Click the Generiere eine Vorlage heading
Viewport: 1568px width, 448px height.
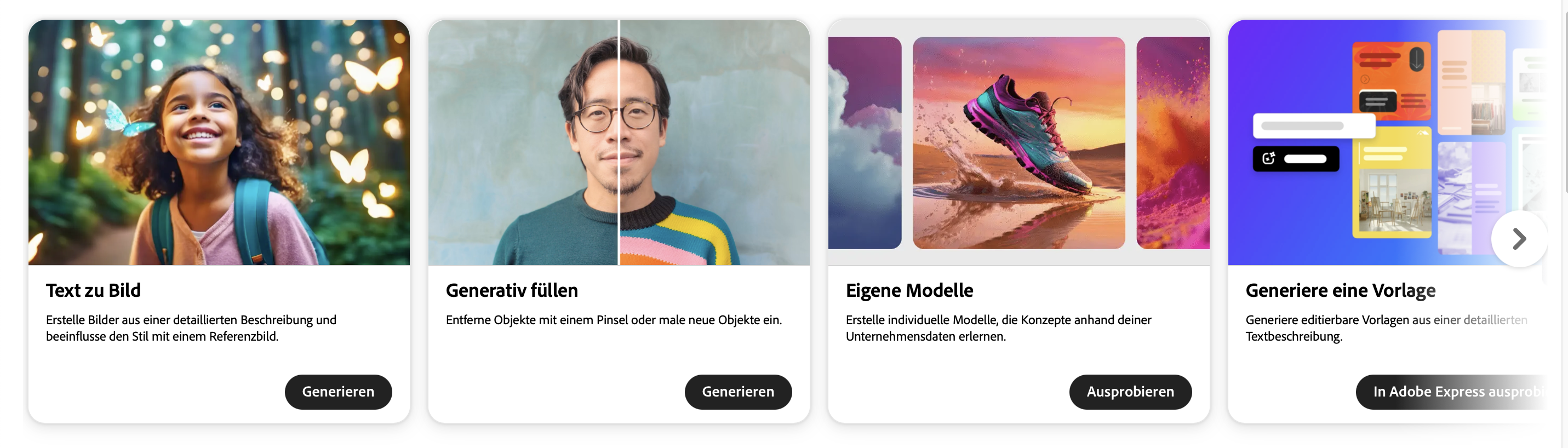click(1340, 290)
